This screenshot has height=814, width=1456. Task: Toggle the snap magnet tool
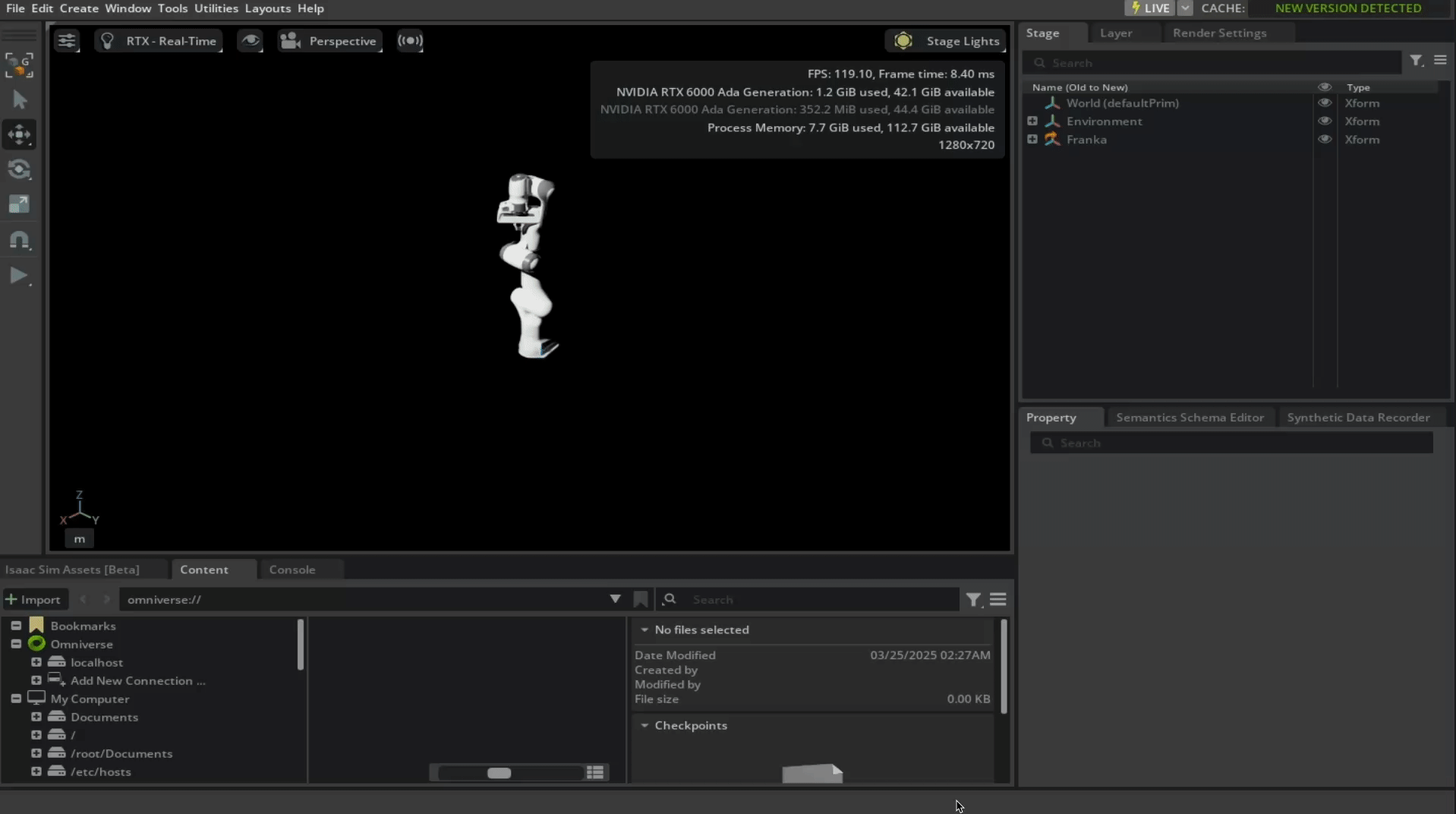19,240
